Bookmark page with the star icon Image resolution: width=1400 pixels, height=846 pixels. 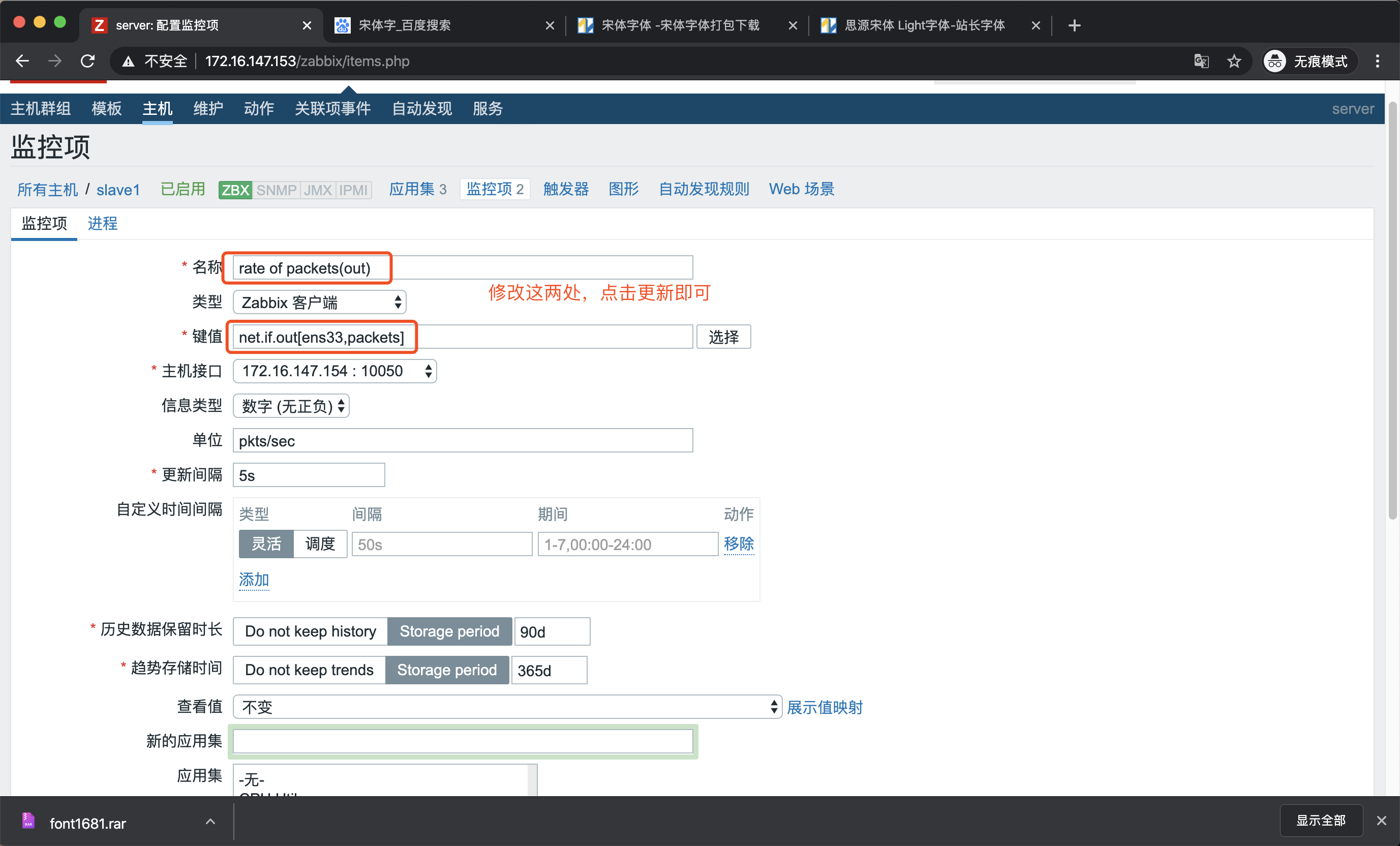click(1234, 61)
